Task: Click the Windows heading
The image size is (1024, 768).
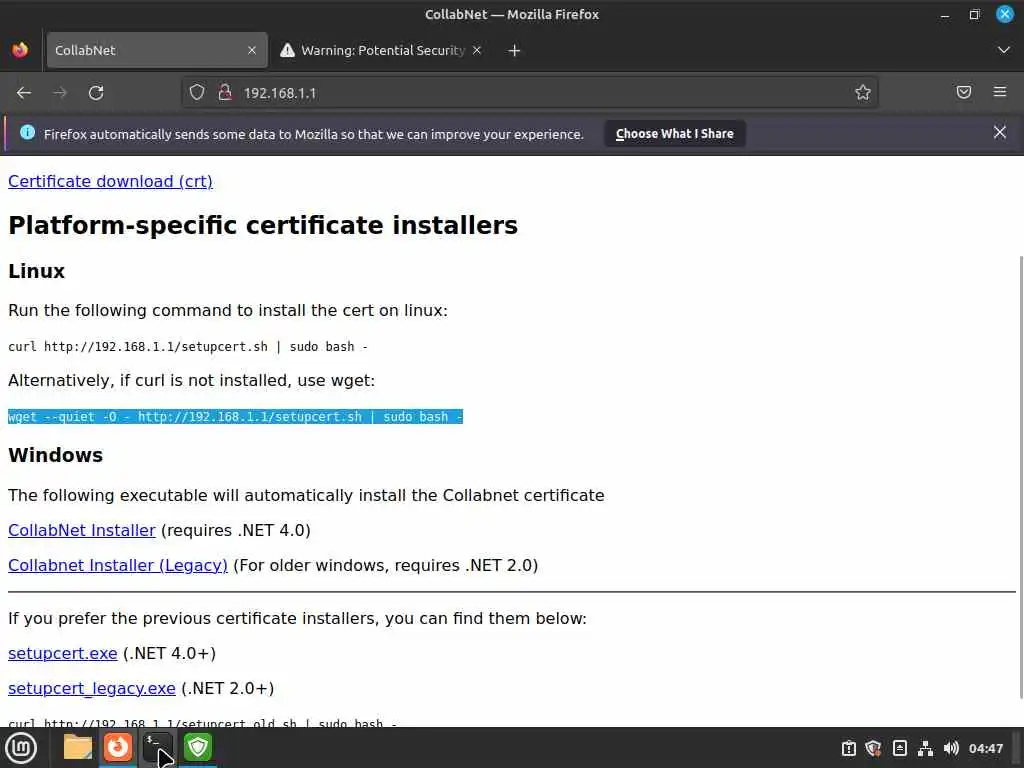Action: click(56, 455)
